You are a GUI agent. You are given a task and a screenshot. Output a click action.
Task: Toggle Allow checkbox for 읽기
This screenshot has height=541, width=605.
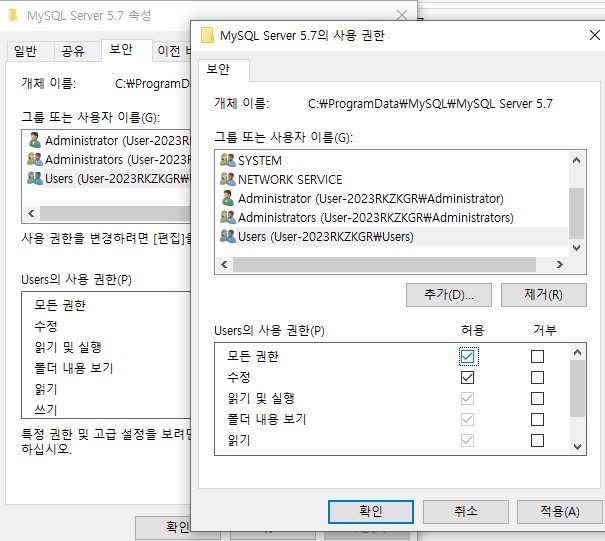tap(467, 440)
